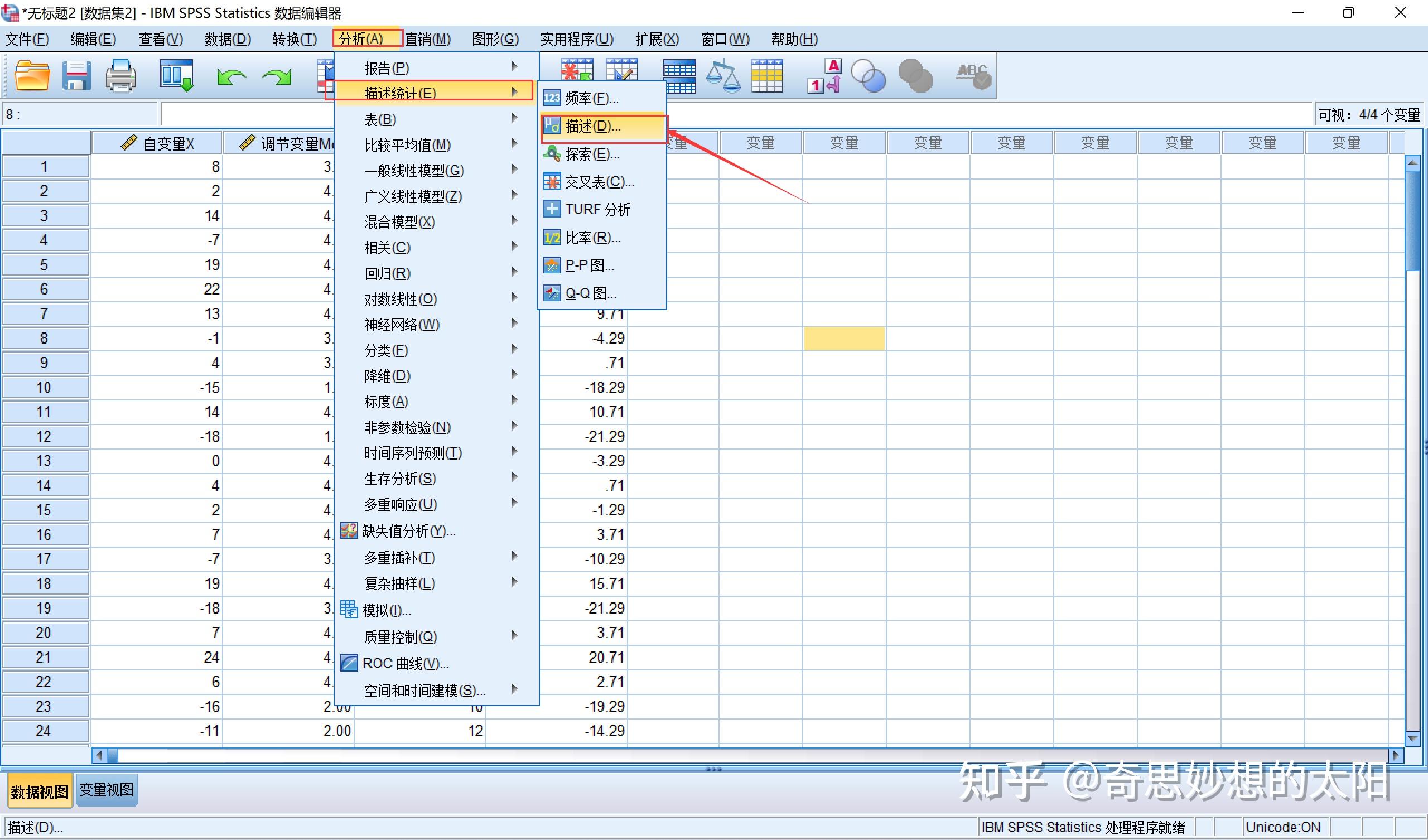Click the horizontal scrollbar right arrow
This screenshot has height=840, width=1428.
coord(1396,755)
